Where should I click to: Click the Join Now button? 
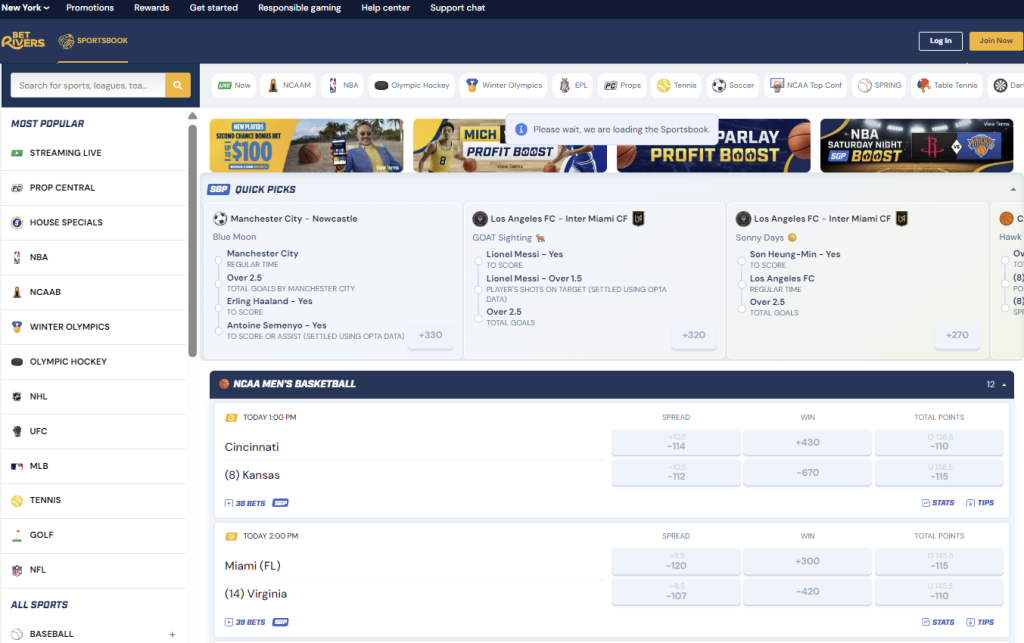tap(995, 41)
